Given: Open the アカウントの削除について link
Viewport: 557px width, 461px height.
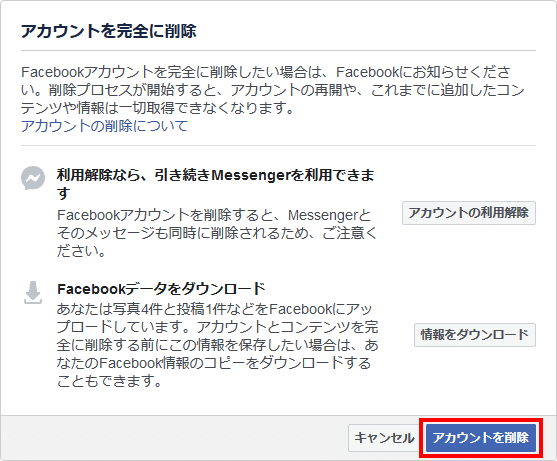Looking at the screenshot, I should tap(104, 126).
